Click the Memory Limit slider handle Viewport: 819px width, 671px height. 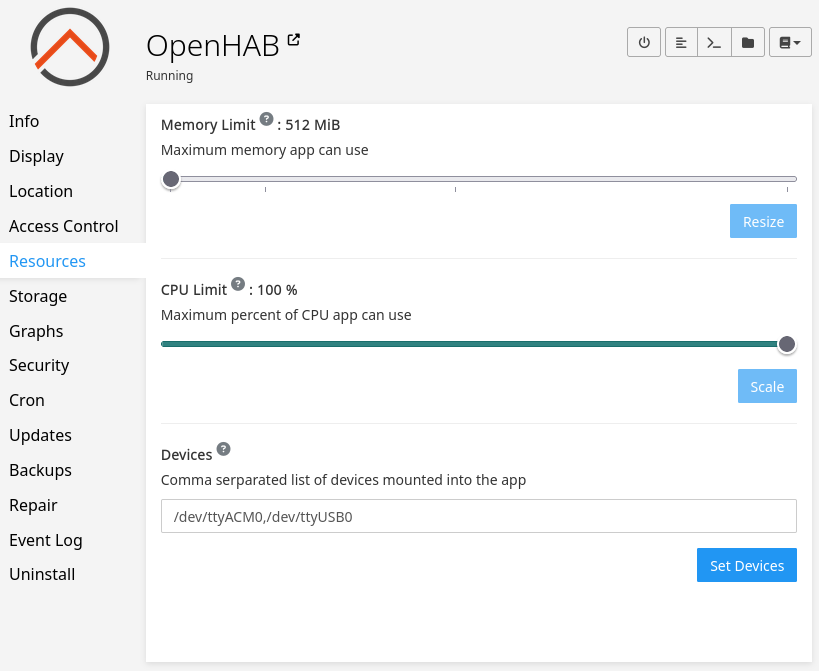pos(171,179)
